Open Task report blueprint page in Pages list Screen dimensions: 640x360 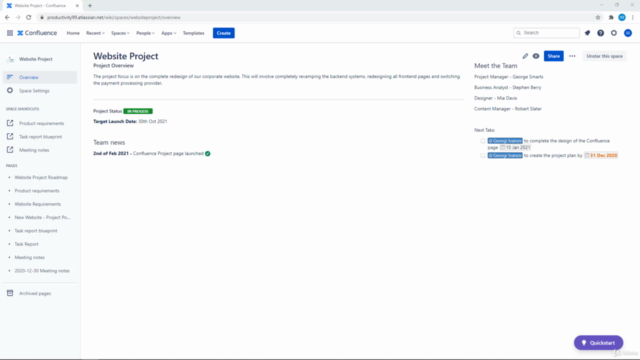(x=36, y=231)
